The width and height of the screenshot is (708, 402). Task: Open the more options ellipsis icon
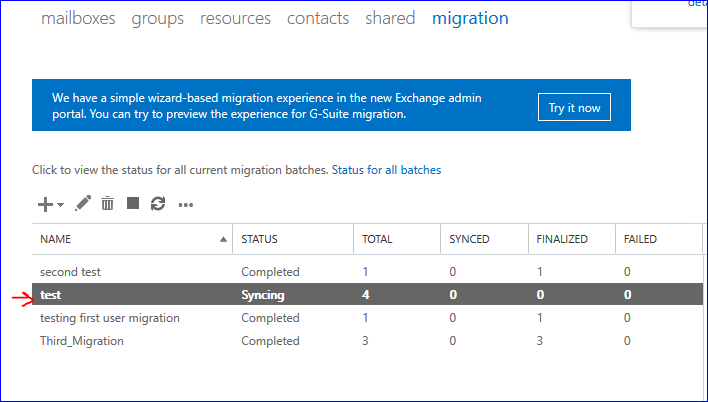pyautogui.click(x=186, y=205)
